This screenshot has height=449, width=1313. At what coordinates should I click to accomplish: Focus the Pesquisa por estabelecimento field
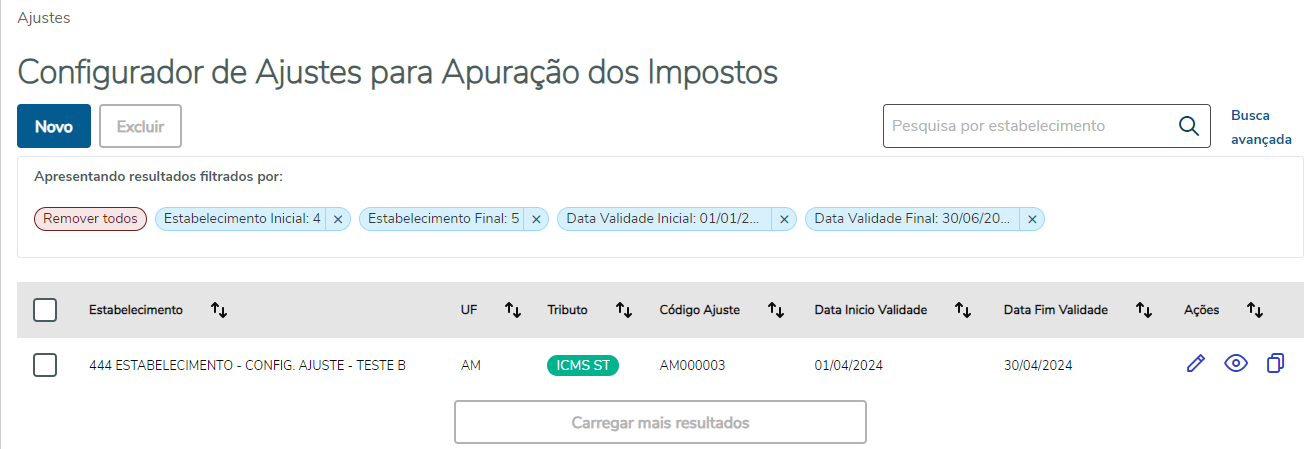click(1025, 126)
